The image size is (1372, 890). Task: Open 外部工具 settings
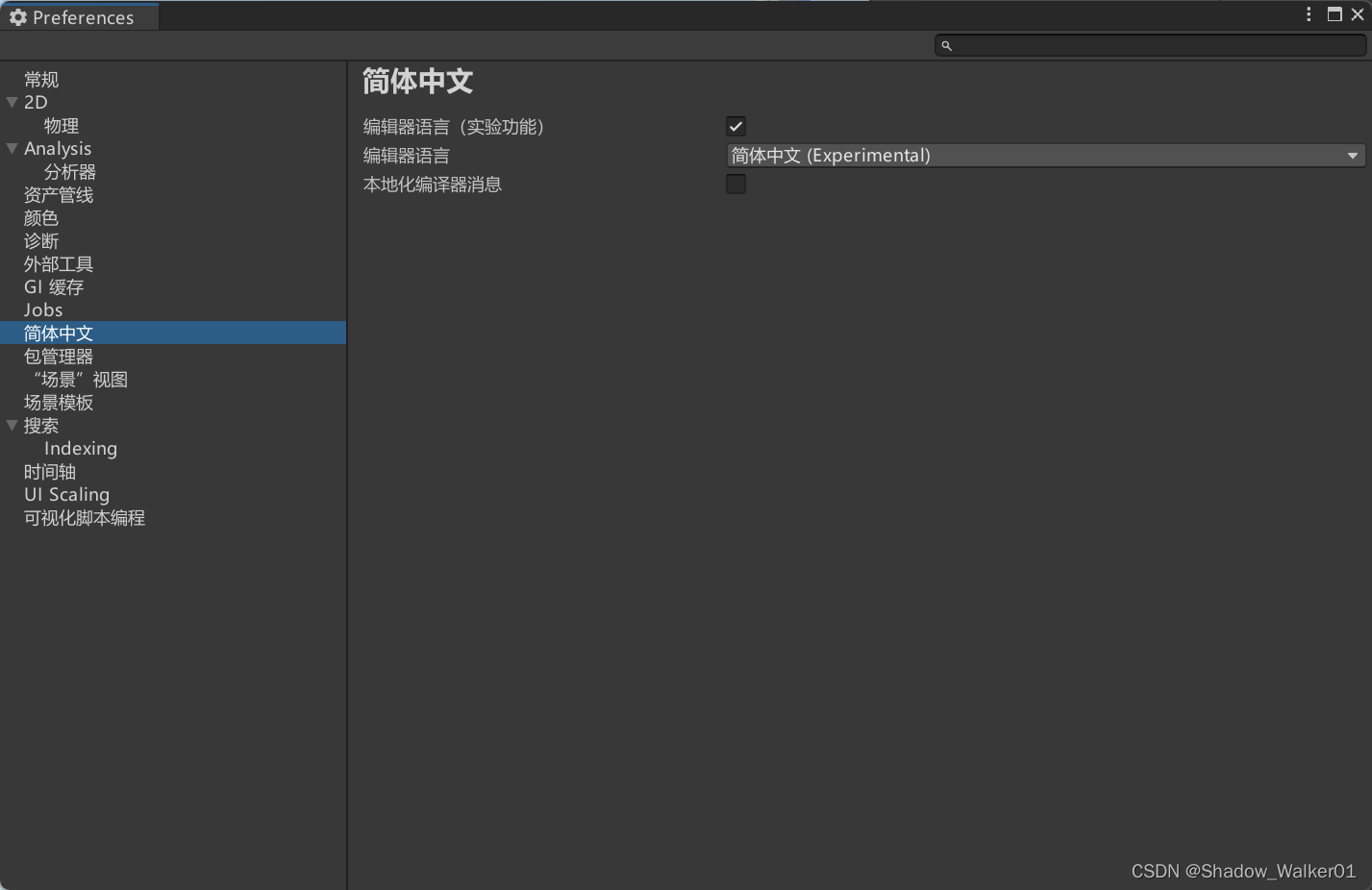[x=58, y=263]
